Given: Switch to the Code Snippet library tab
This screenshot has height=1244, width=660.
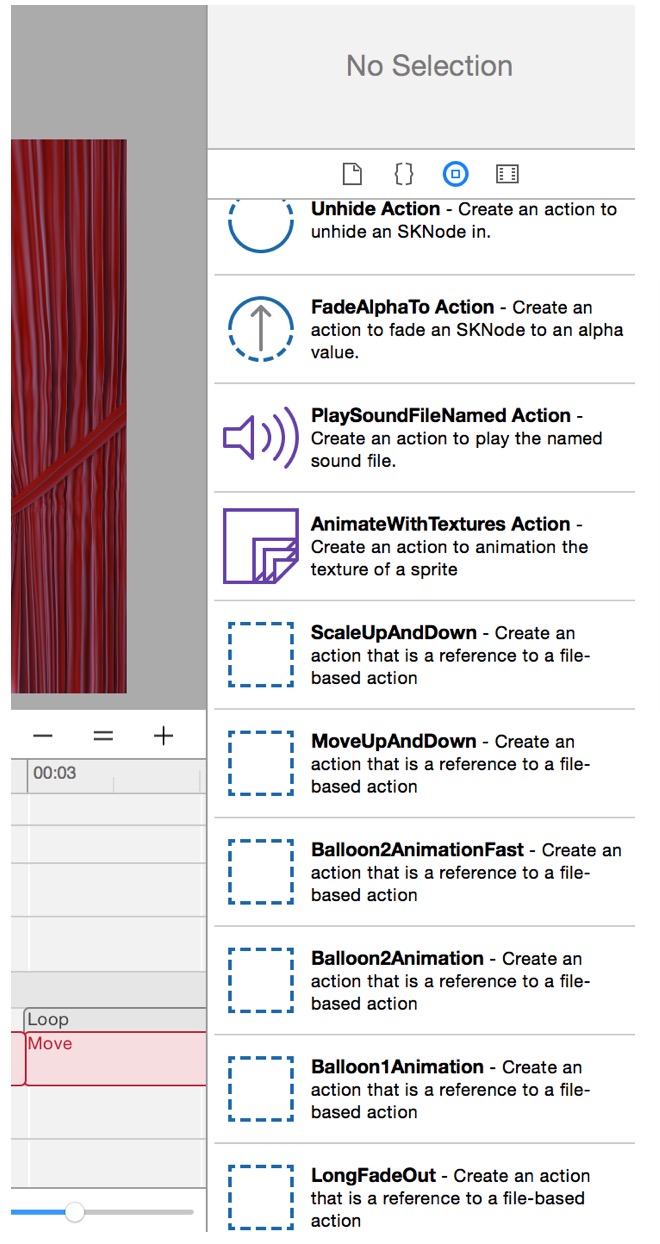Looking at the screenshot, I should [x=403, y=173].
